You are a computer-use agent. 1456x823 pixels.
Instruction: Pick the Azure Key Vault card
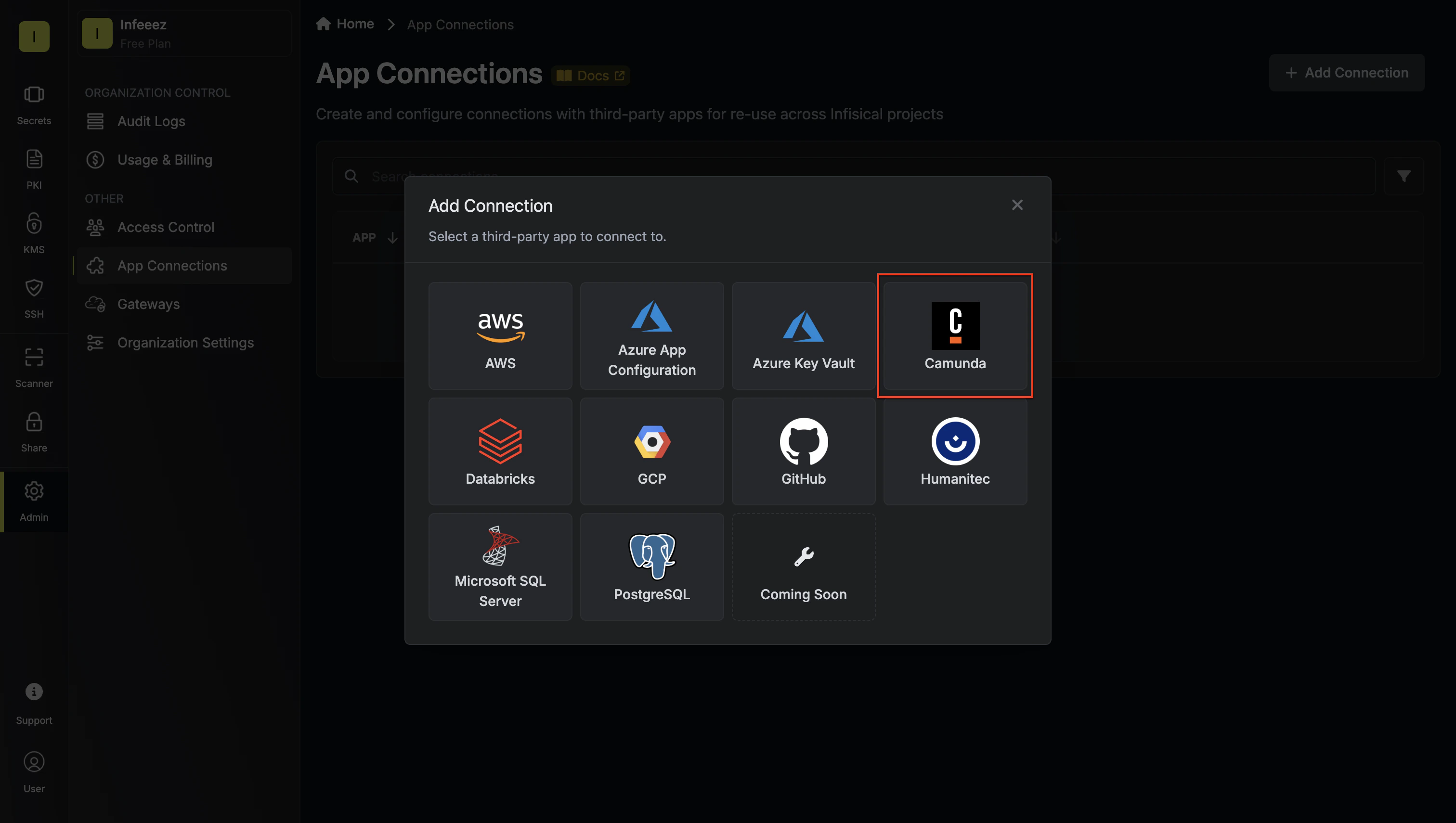click(803, 336)
